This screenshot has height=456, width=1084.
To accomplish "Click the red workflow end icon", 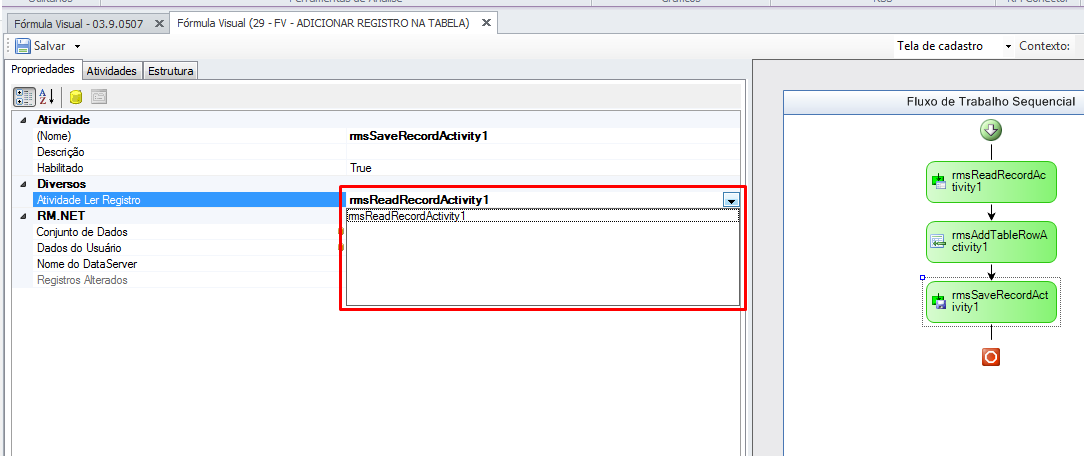I will tap(991, 357).
